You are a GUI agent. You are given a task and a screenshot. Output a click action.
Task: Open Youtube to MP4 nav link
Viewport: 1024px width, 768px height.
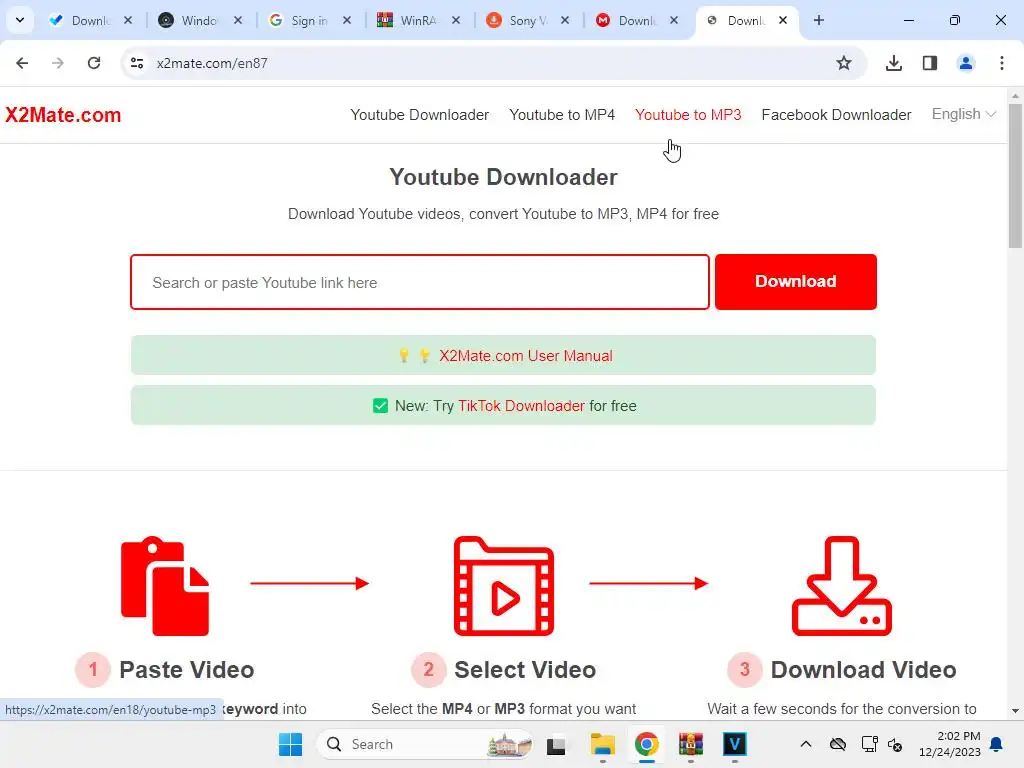point(562,115)
